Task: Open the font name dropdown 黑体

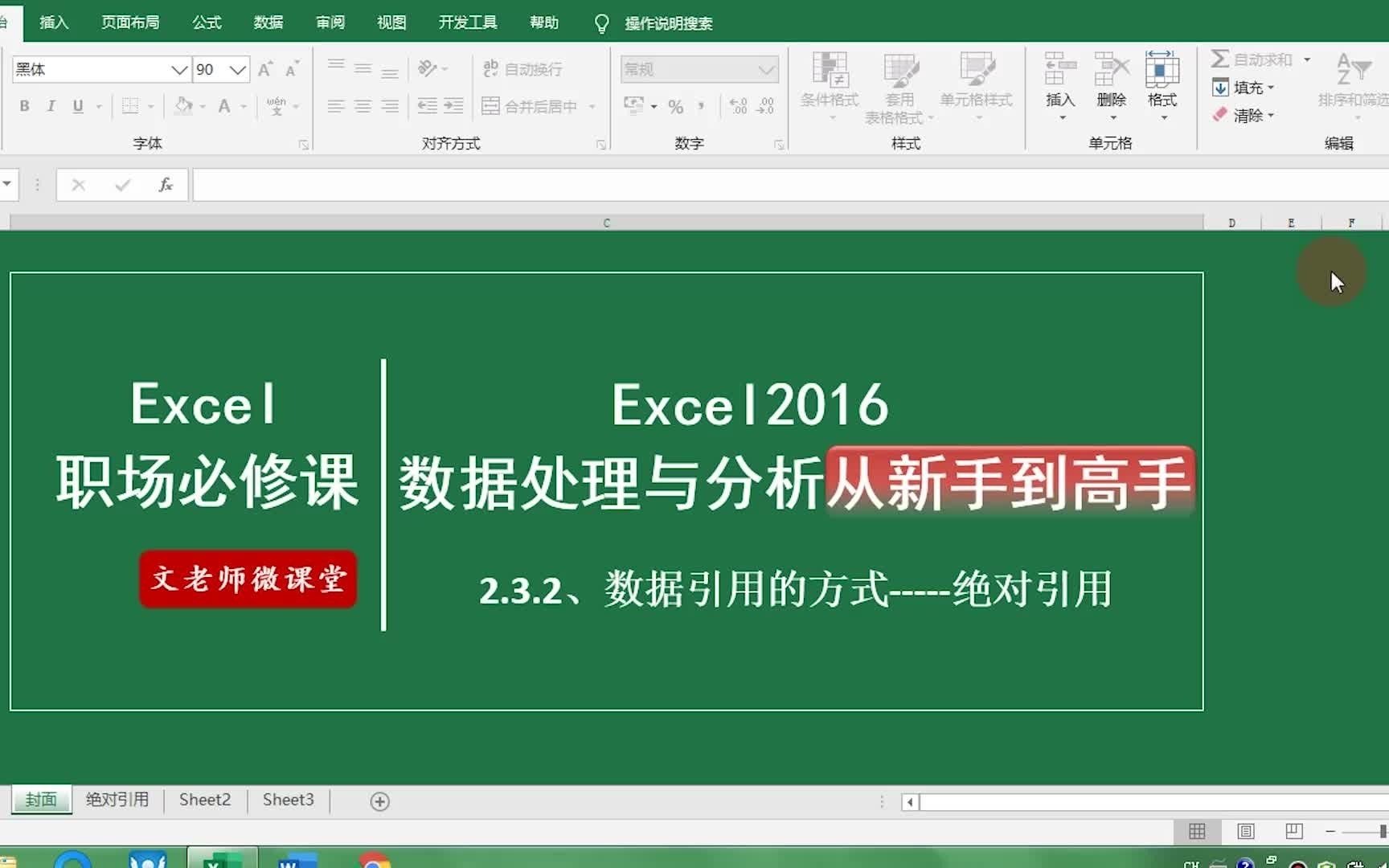Action: point(179,70)
